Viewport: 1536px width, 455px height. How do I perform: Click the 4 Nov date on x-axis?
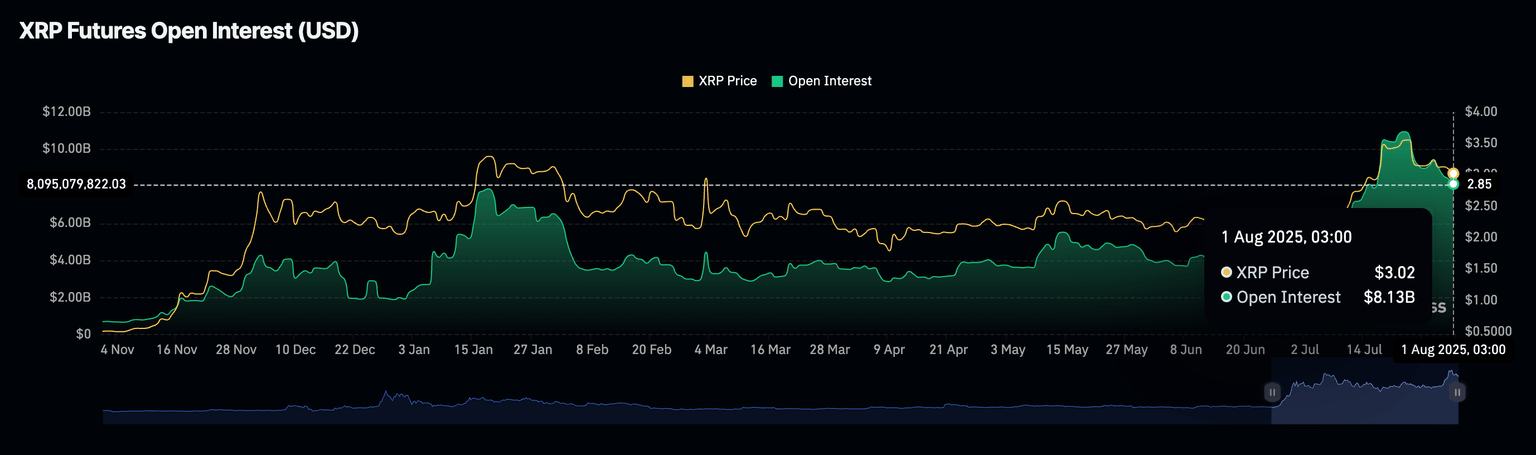[x=117, y=350]
